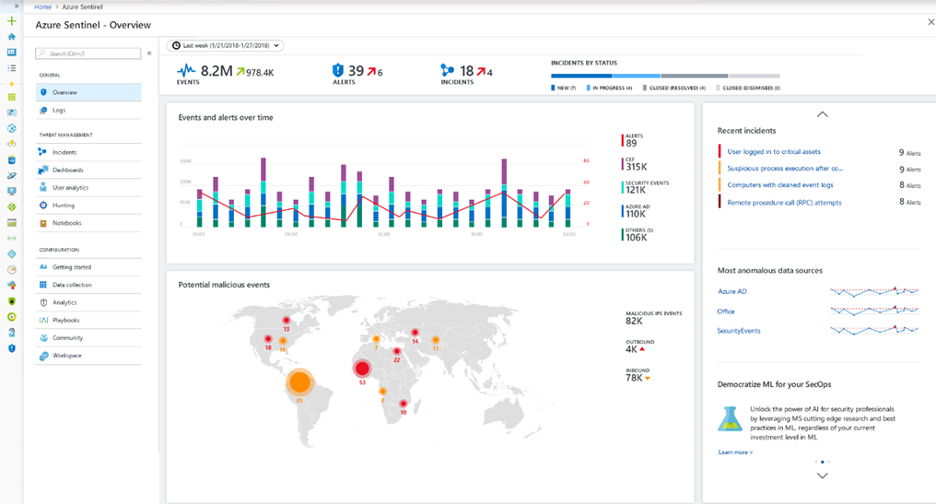
Task: Click the CEF 315K chart legend entry
Action: coord(634,164)
